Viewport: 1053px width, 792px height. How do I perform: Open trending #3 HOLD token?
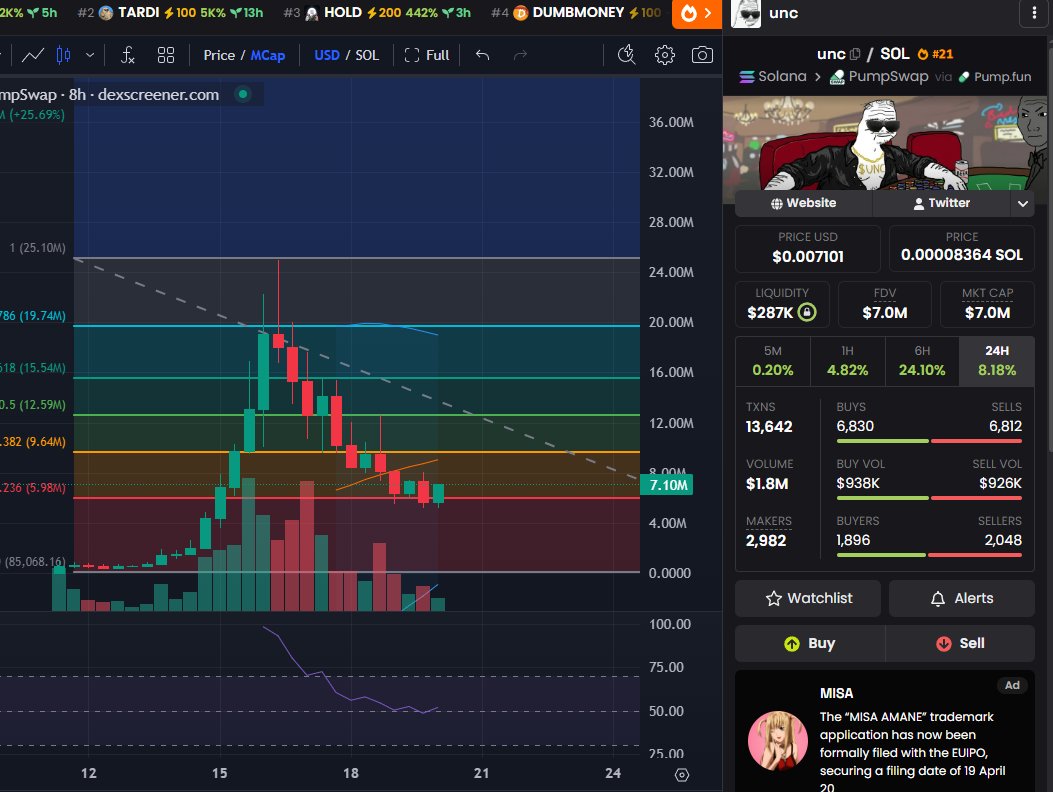pyautogui.click(x=377, y=13)
